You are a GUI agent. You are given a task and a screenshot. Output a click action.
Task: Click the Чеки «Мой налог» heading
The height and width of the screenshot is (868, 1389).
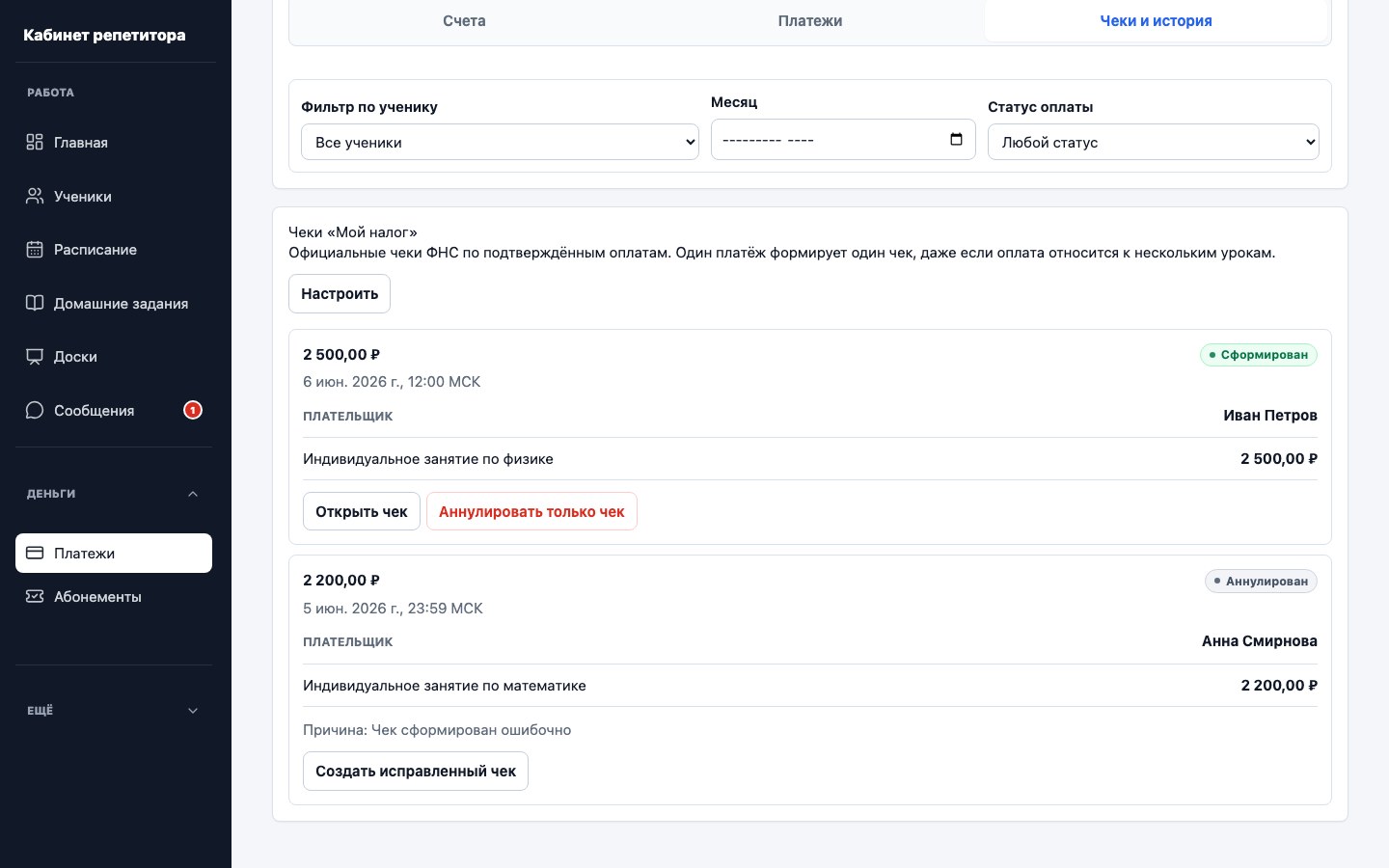pos(353,231)
